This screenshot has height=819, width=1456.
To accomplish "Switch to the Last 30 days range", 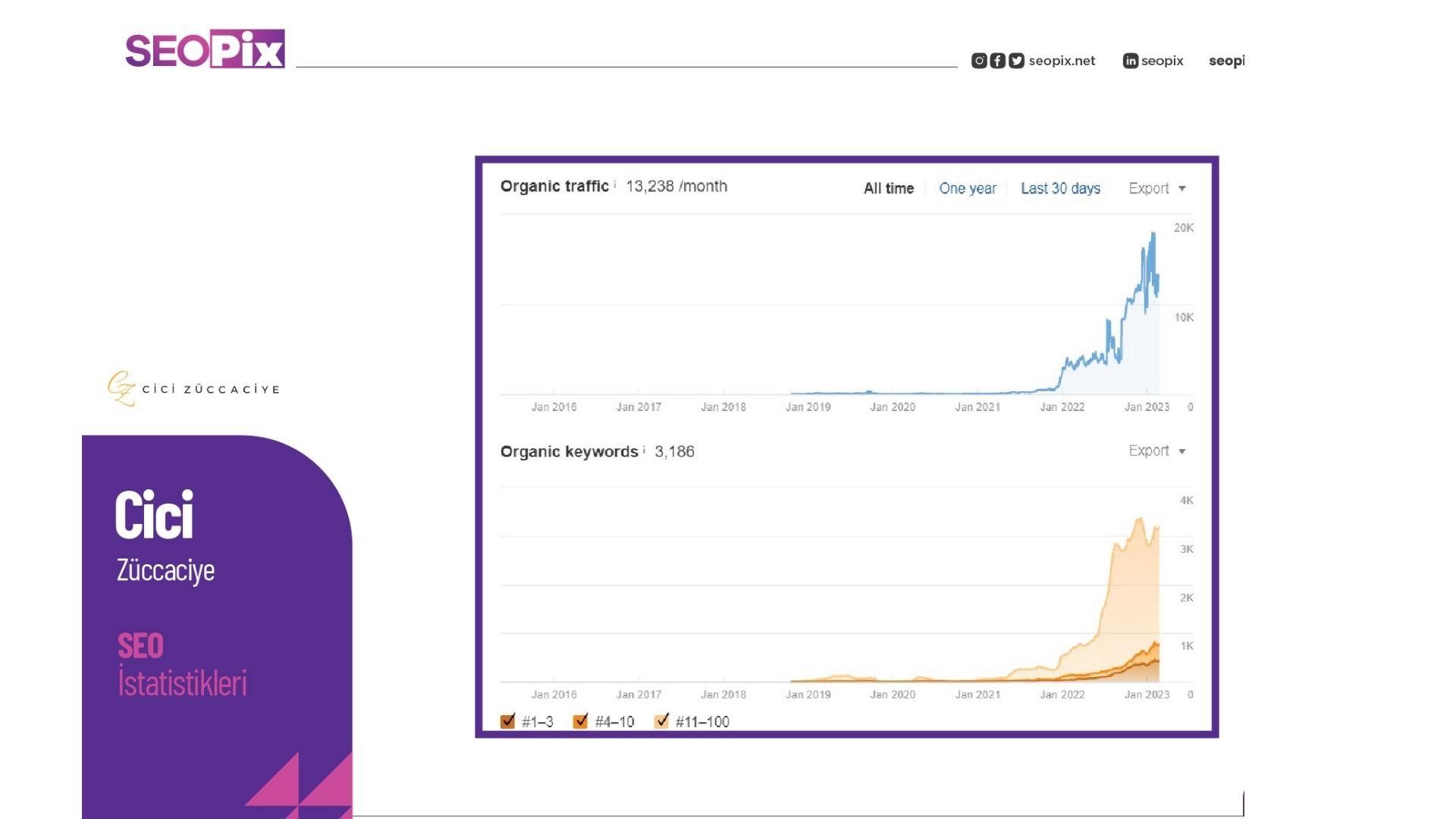I will click(1060, 188).
